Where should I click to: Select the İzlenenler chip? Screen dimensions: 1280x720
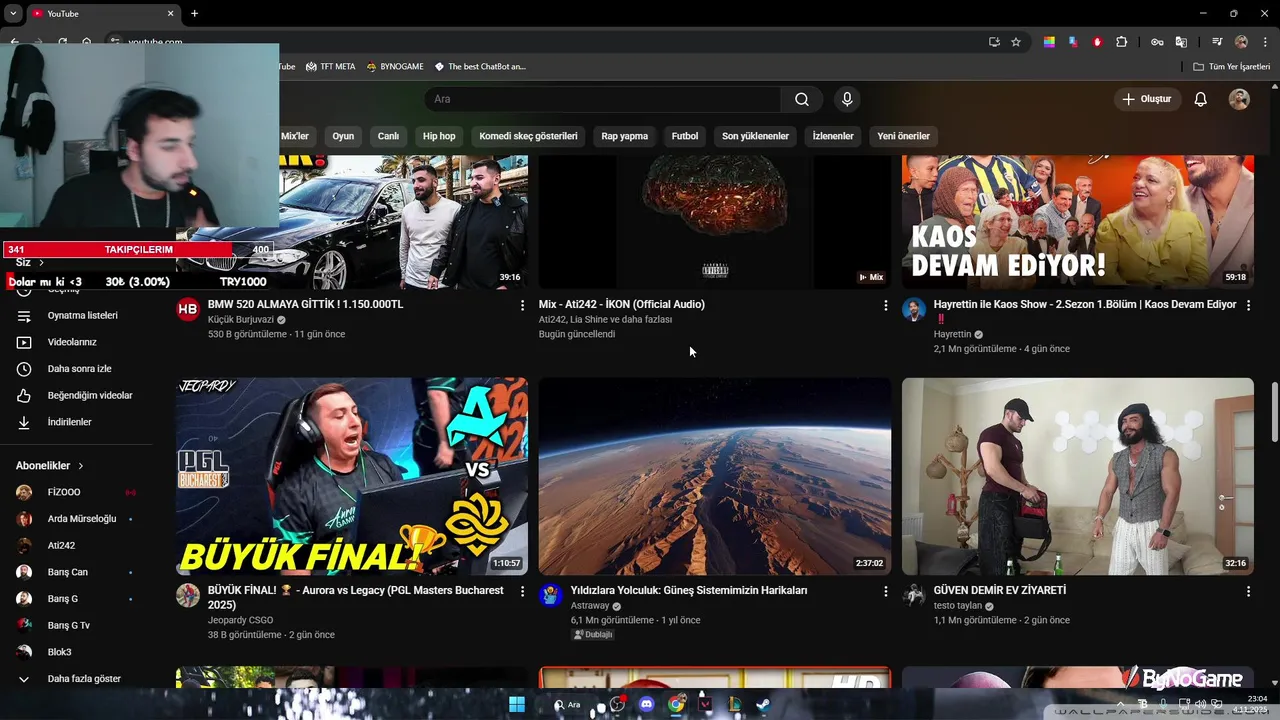833,136
